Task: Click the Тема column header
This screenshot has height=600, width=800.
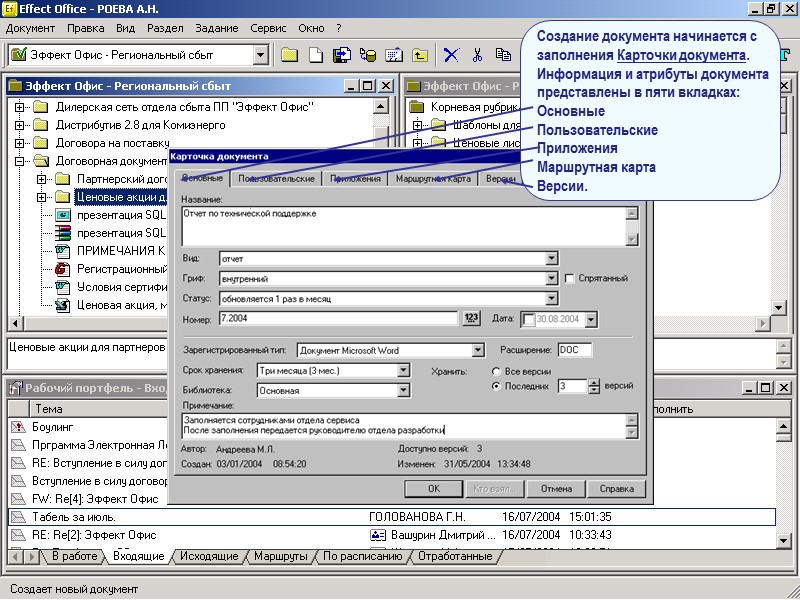Action: point(99,409)
